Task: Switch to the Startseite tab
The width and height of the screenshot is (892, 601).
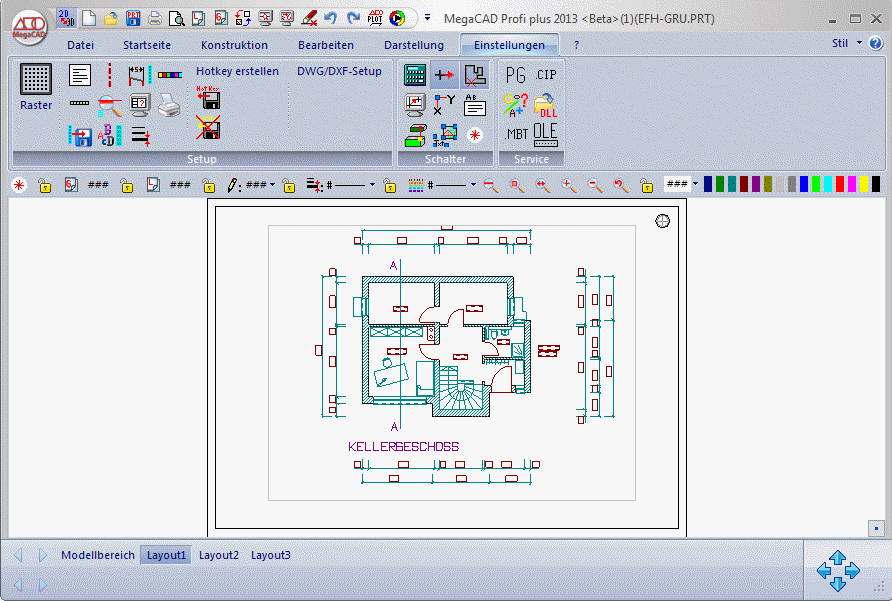Action: tap(147, 45)
